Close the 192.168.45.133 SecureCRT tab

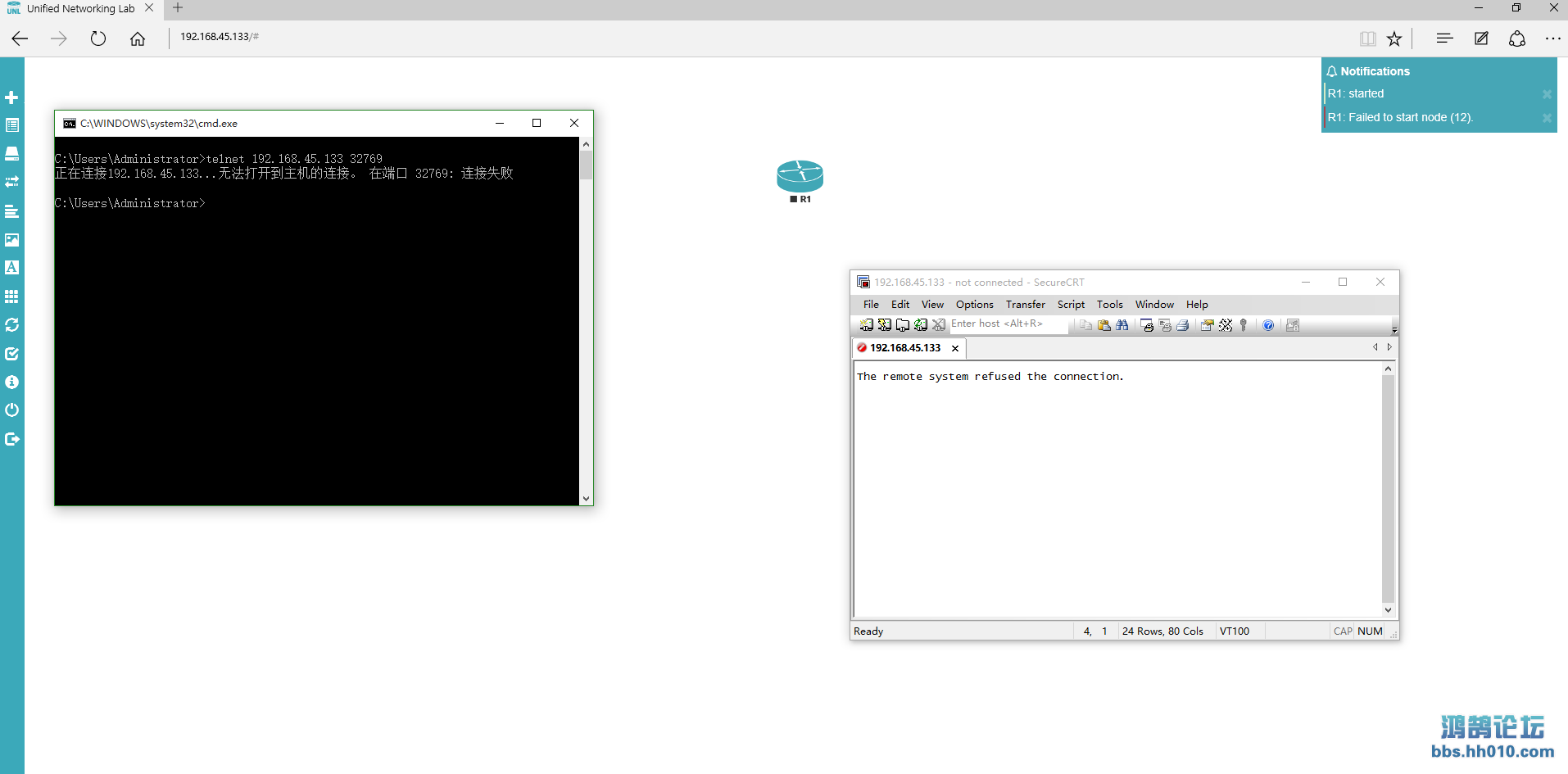955,348
